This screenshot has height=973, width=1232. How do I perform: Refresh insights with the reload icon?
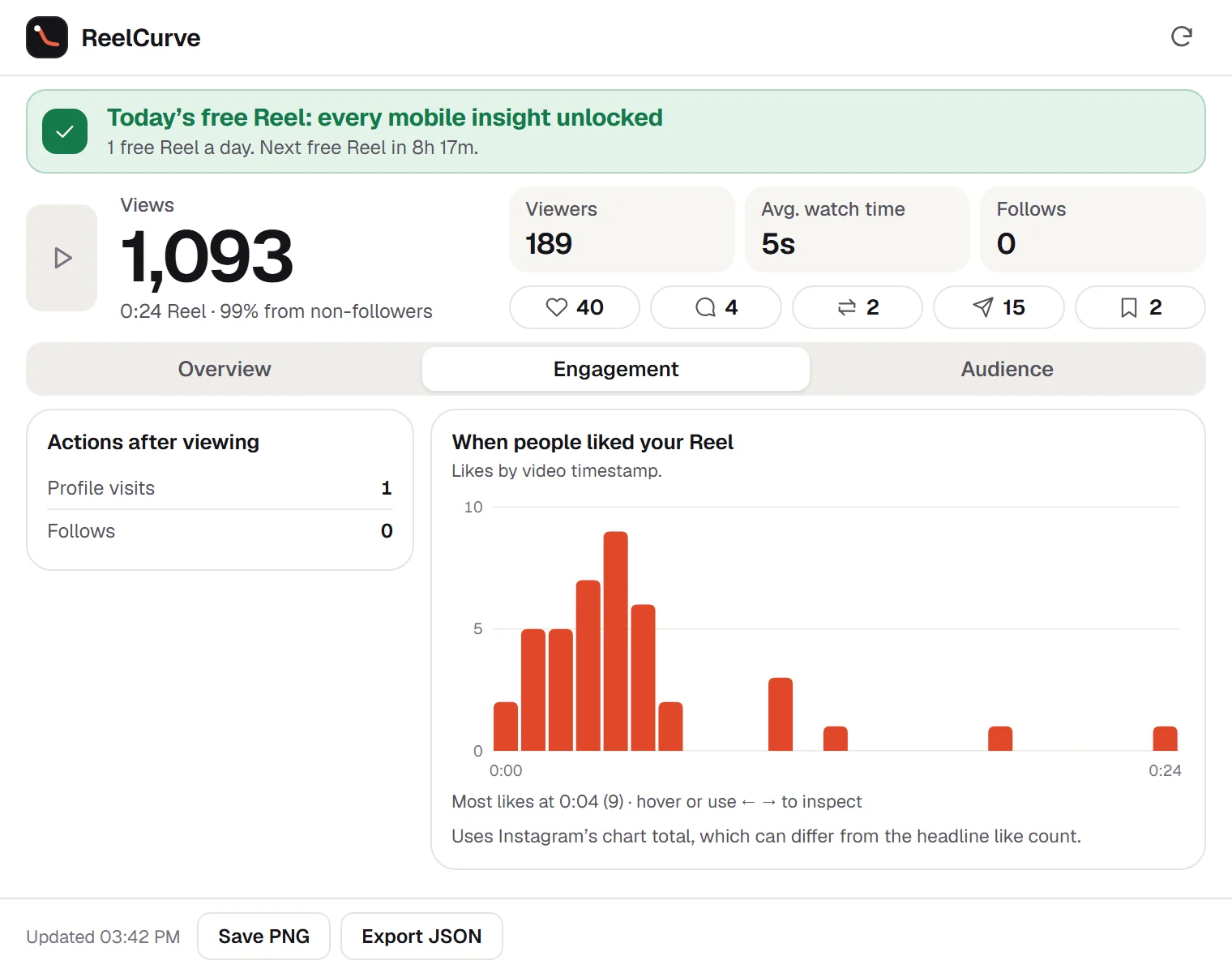click(1182, 36)
